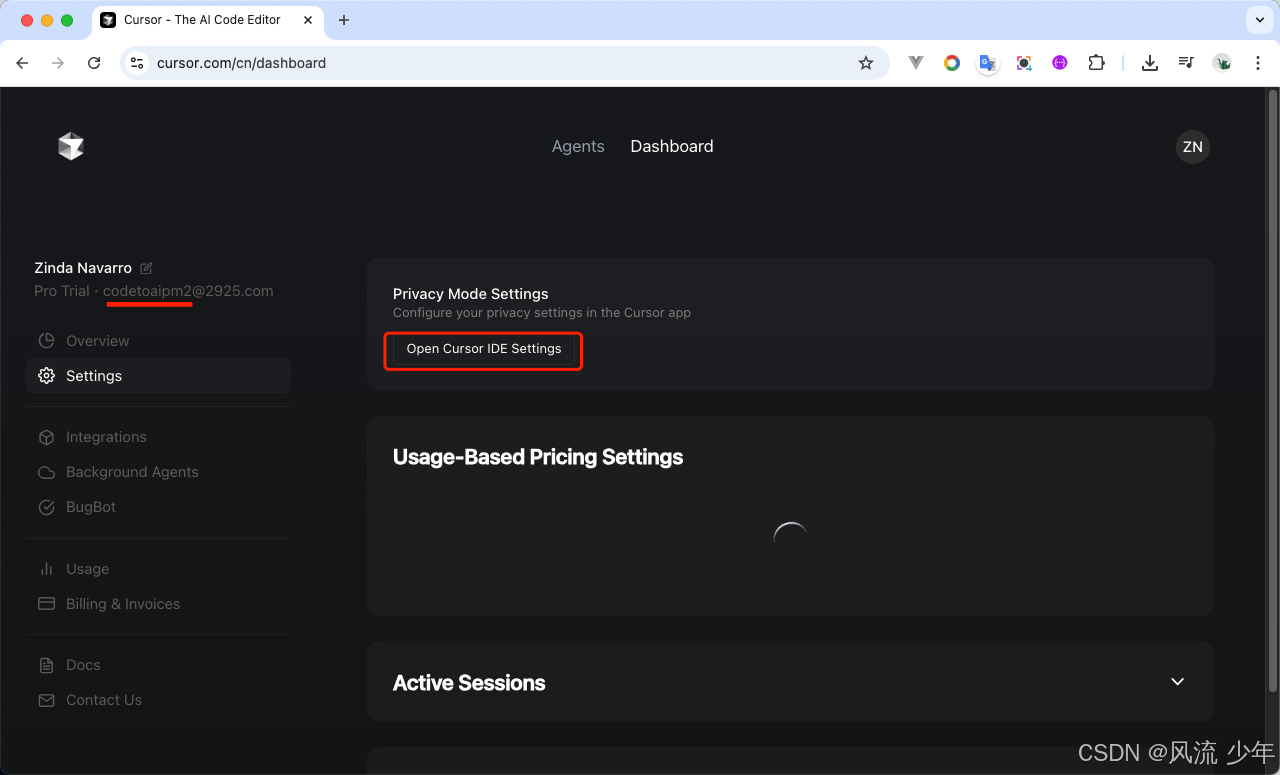Open the ZN profile avatar menu

[x=1192, y=146]
